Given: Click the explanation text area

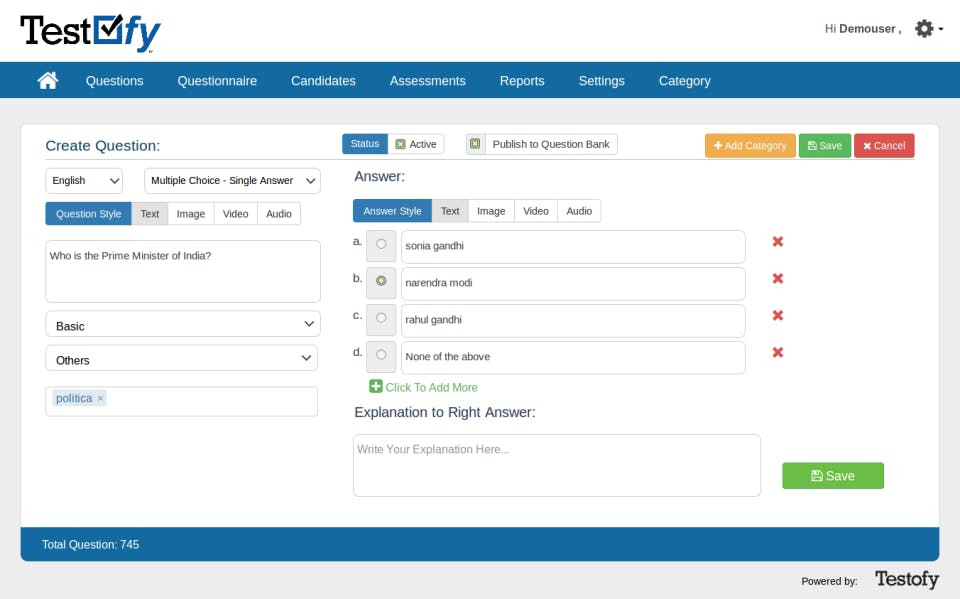Looking at the screenshot, I should click(x=557, y=465).
